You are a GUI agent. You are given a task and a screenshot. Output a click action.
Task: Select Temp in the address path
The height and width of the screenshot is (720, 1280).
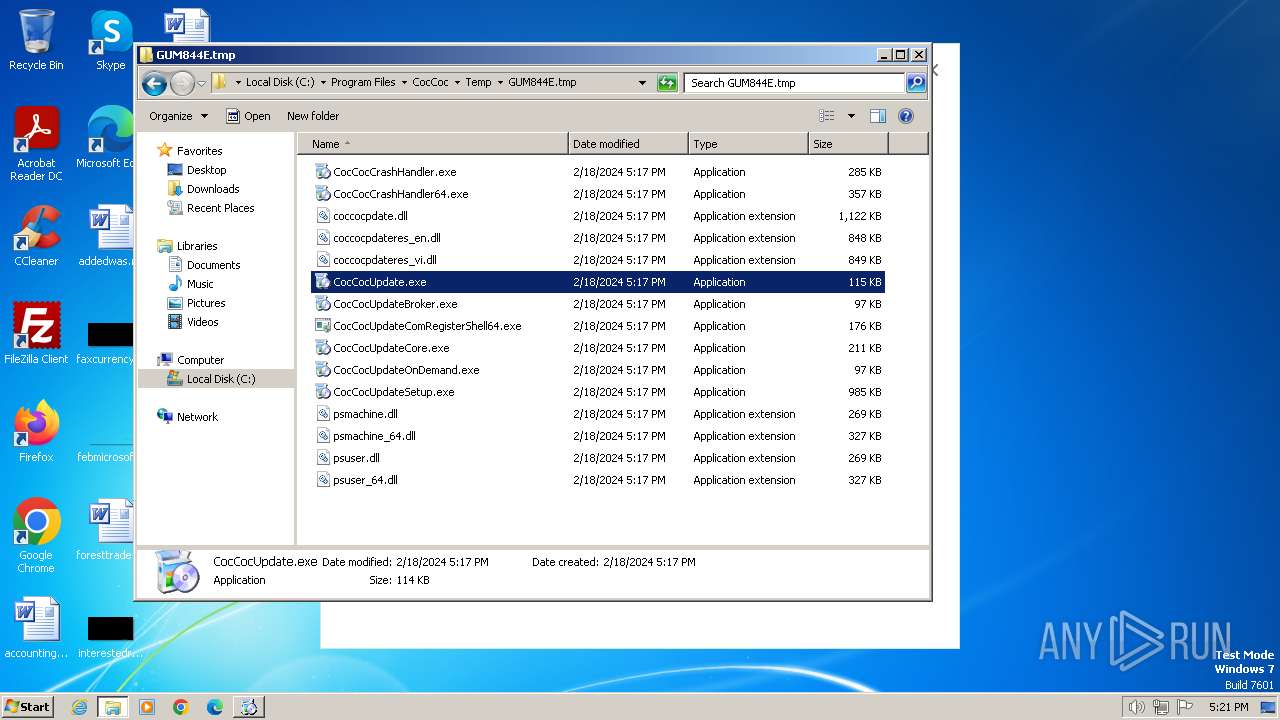tap(478, 83)
